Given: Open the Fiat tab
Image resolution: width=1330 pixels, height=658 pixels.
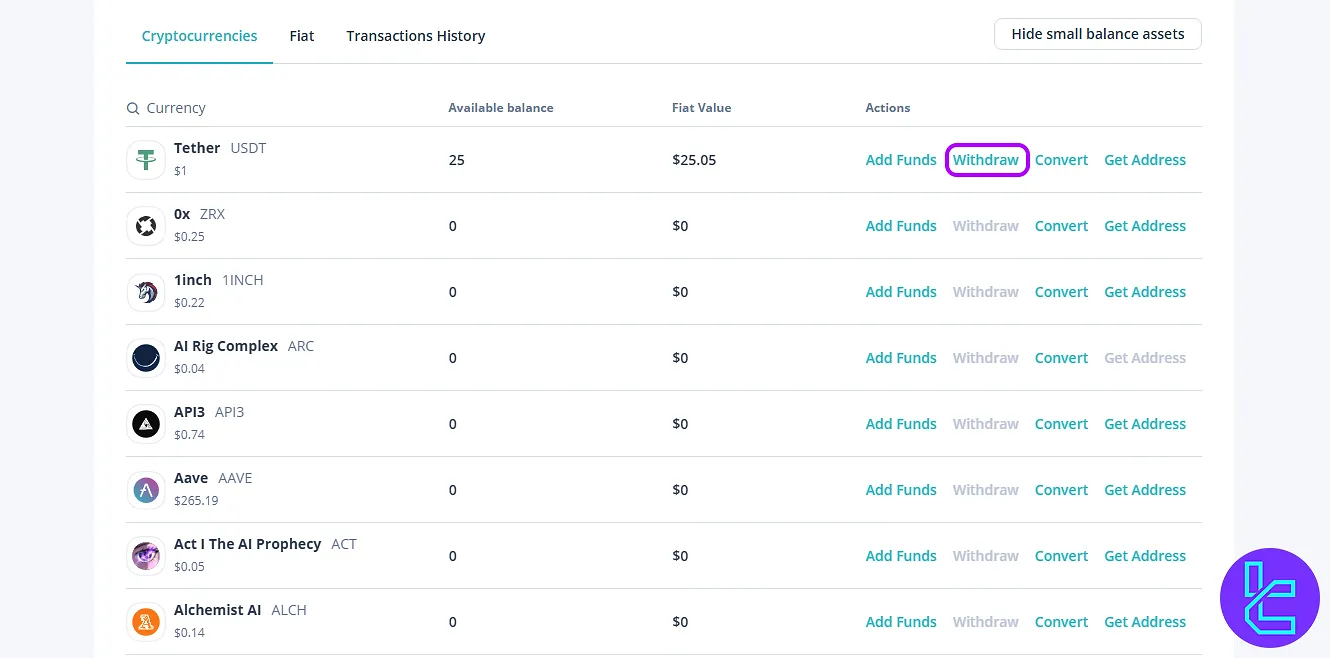Looking at the screenshot, I should [302, 36].
